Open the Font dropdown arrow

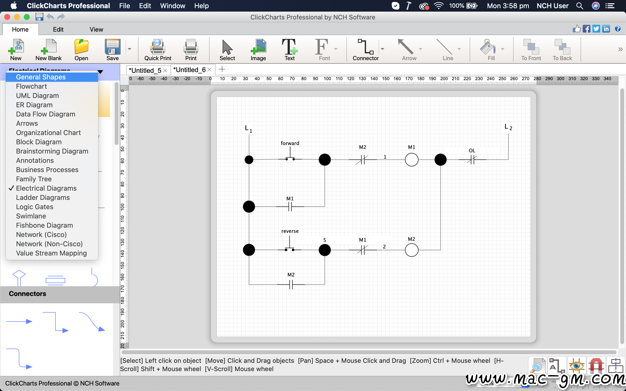coord(335,49)
